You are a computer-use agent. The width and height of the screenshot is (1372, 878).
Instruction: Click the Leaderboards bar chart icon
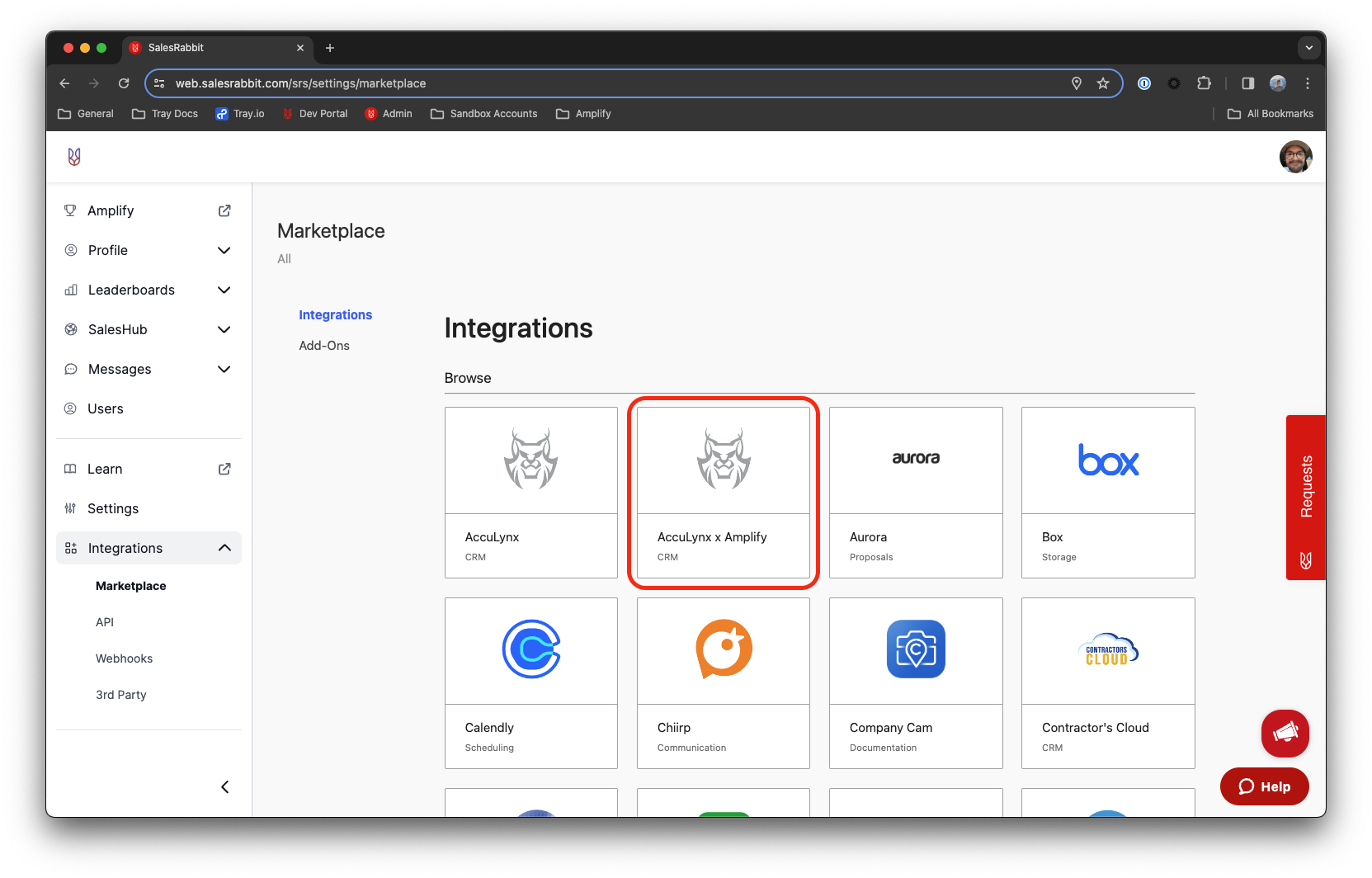tap(71, 290)
